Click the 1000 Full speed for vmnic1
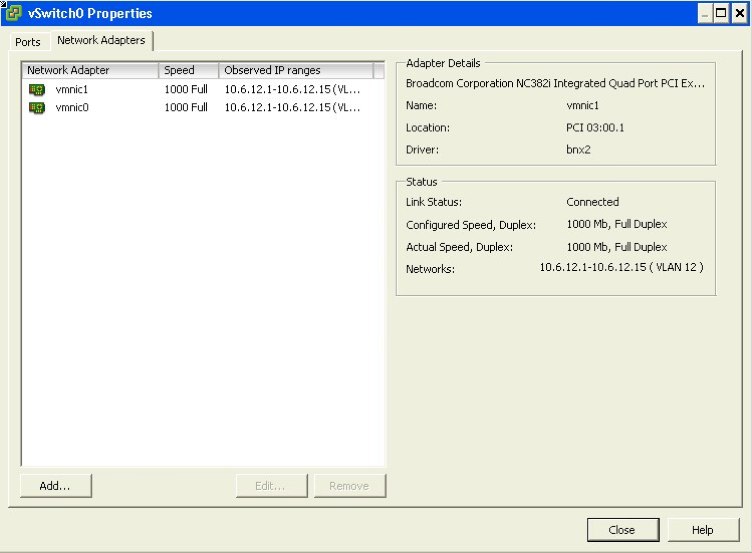This screenshot has width=752, height=553. pyautogui.click(x=186, y=89)
